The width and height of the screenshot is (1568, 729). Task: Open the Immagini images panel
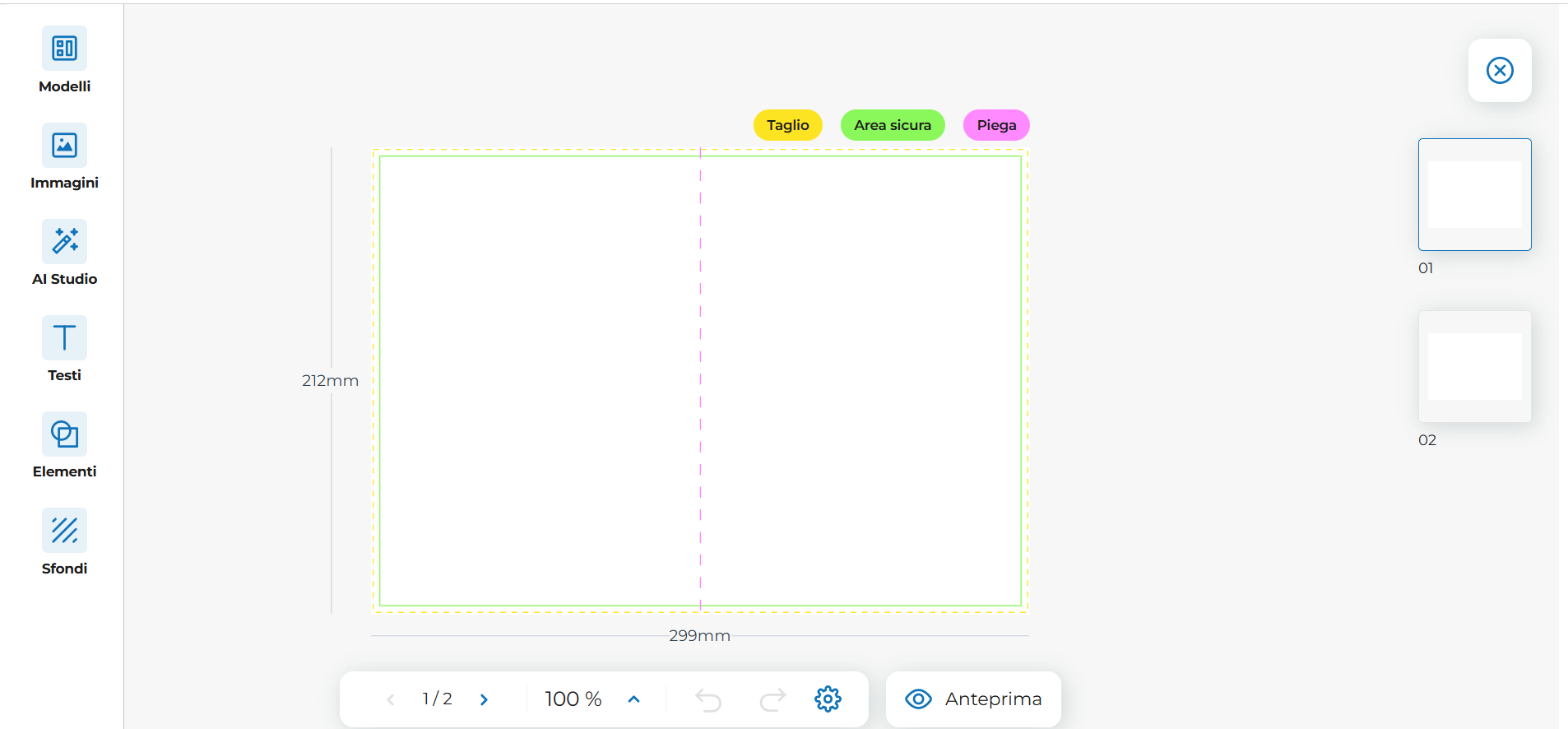click(x=64, y=146)
